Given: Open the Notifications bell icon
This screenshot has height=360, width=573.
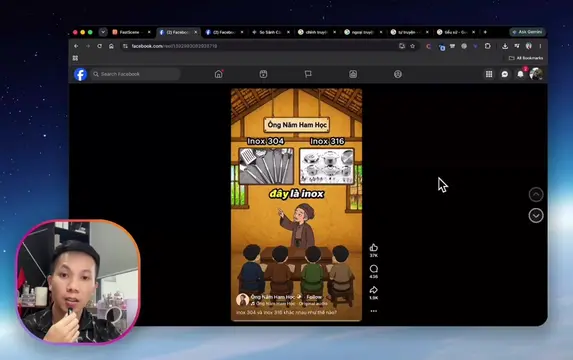Looking at the screenshot, I should 520,74.
